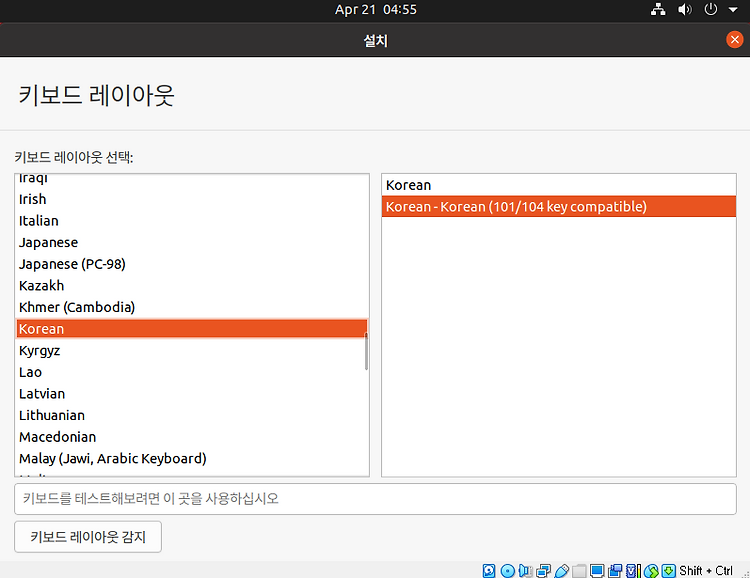Open the network status icon in top bar
Screen dimensions: 750x578
click(x=658, y=10)
